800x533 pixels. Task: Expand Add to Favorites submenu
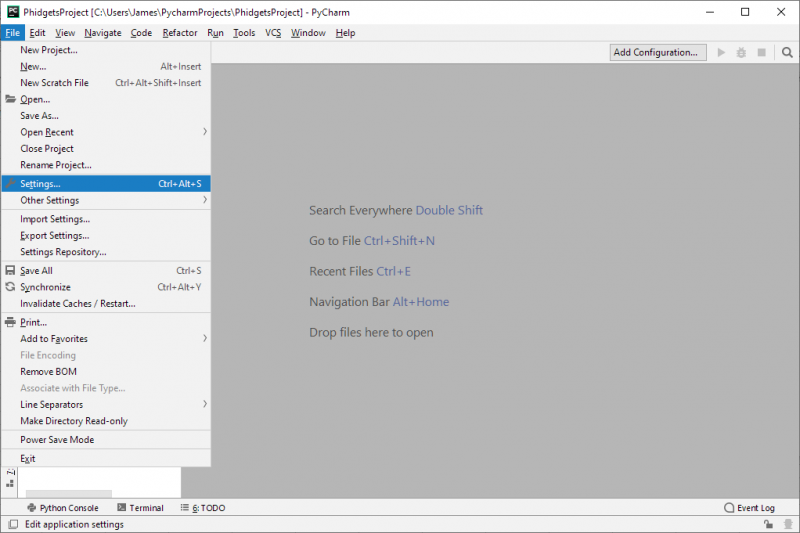106,339
